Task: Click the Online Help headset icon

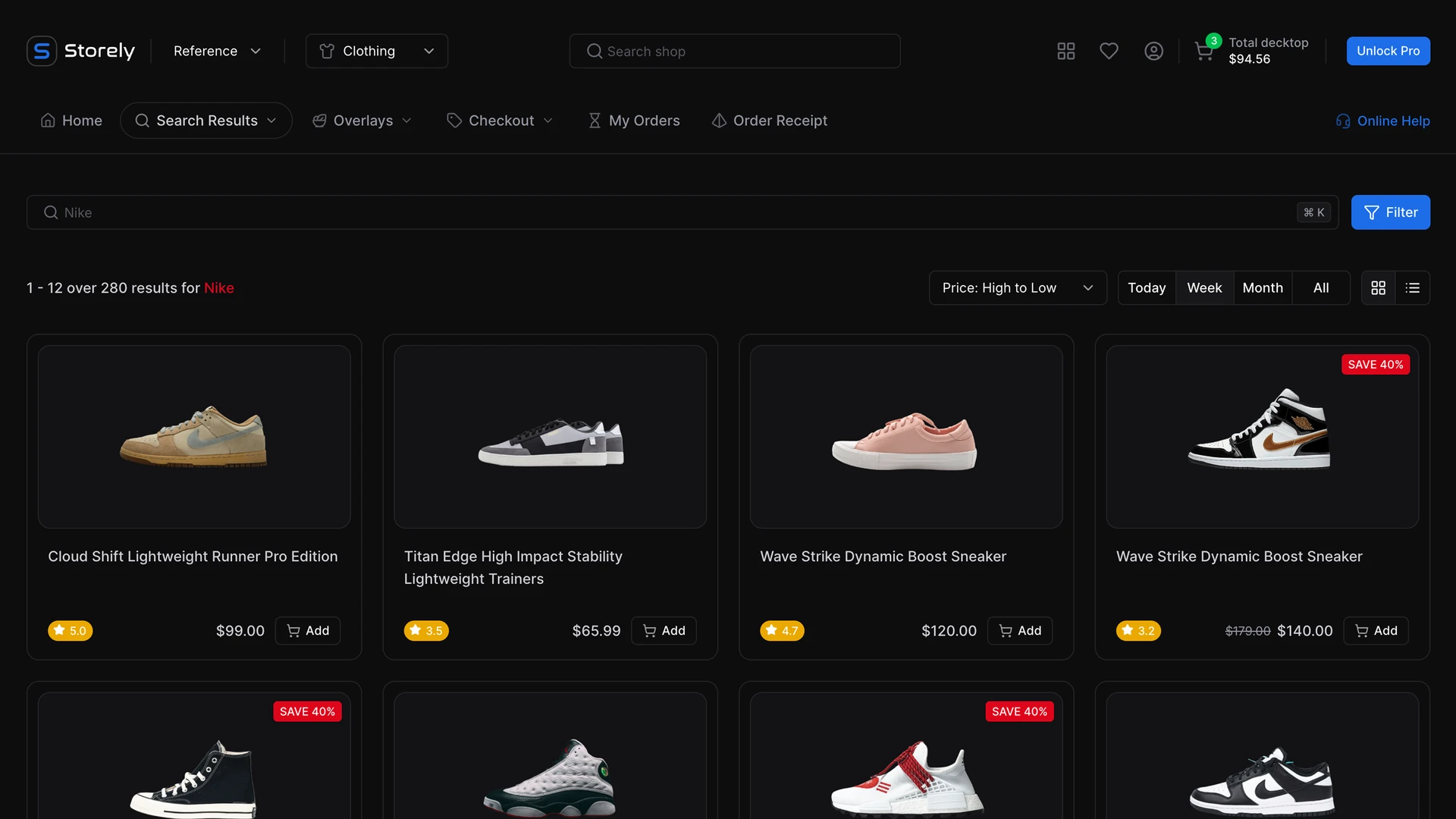Action: click(1343, 121)
